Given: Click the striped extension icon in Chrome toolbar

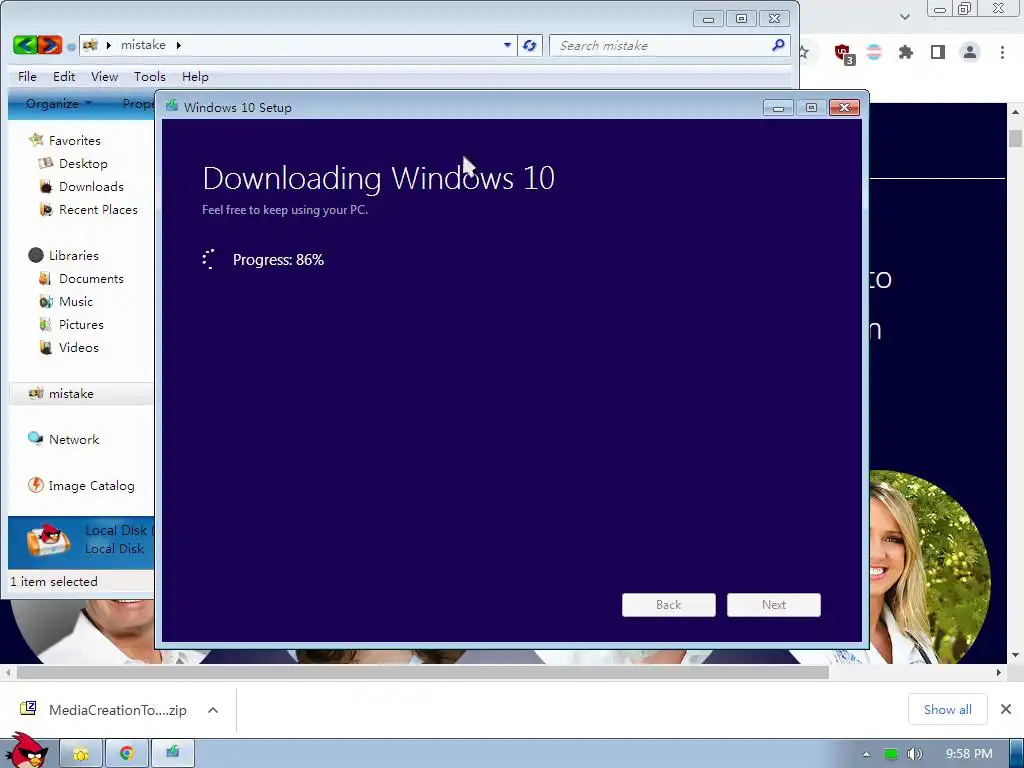Looking at the screenshot, I should click(x=874, y=52).
